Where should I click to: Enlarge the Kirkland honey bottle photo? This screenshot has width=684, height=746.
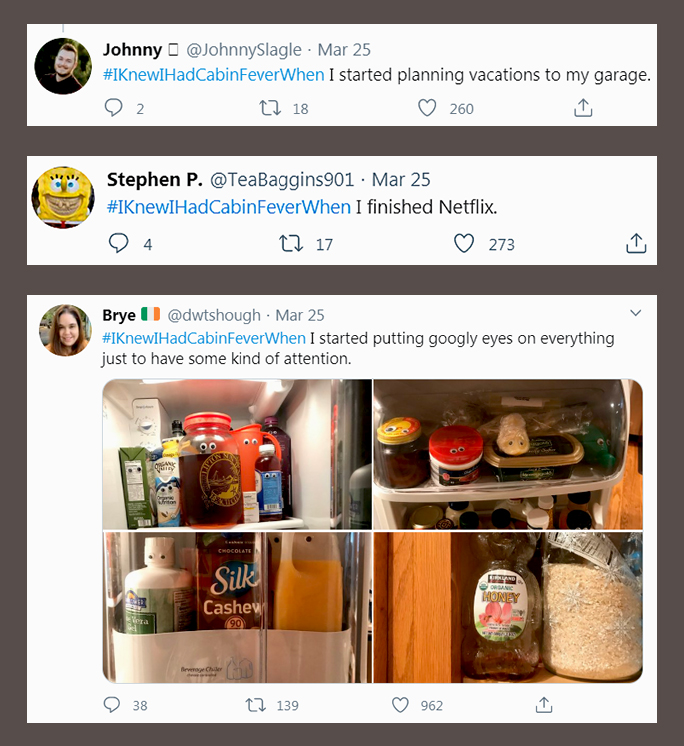[x=508, y=607]
